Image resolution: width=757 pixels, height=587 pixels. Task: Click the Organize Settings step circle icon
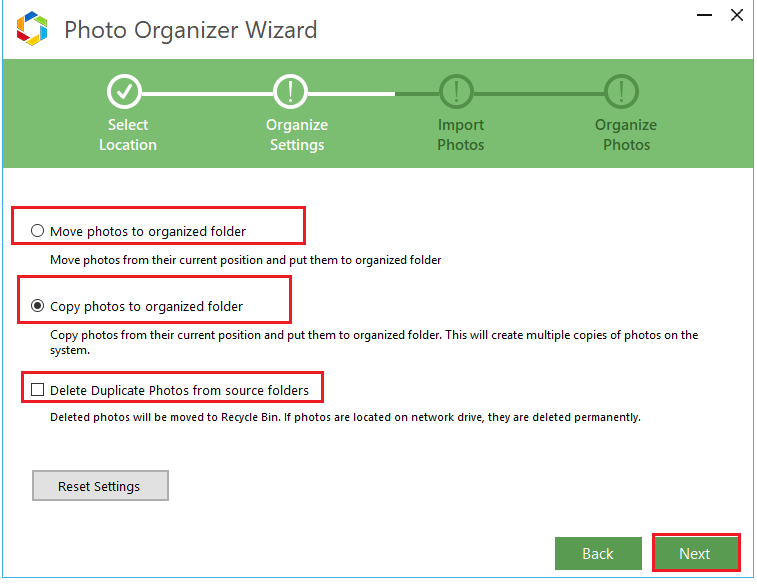(291, 92)
